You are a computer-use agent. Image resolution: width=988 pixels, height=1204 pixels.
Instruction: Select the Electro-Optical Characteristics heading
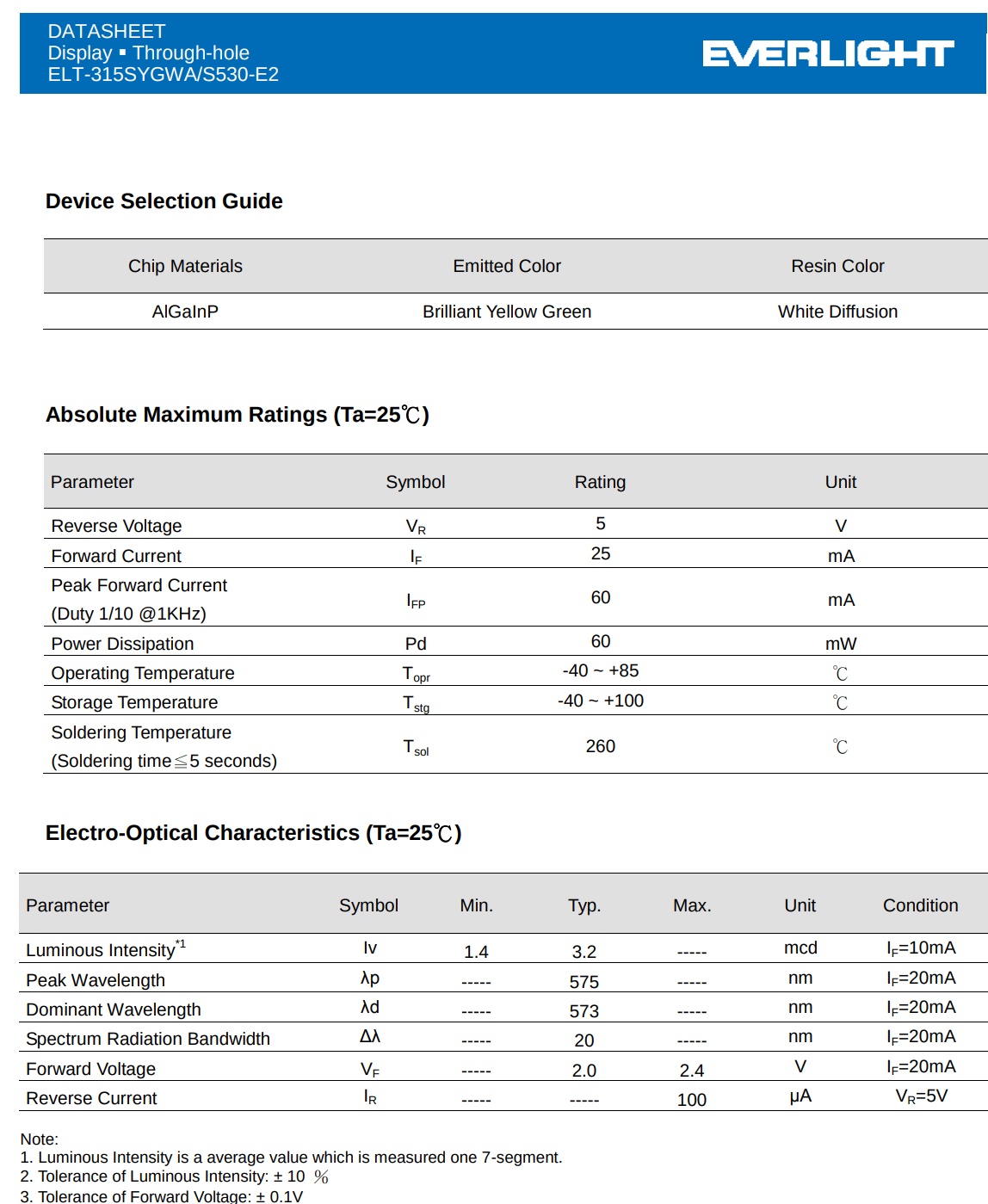point(254,833)
